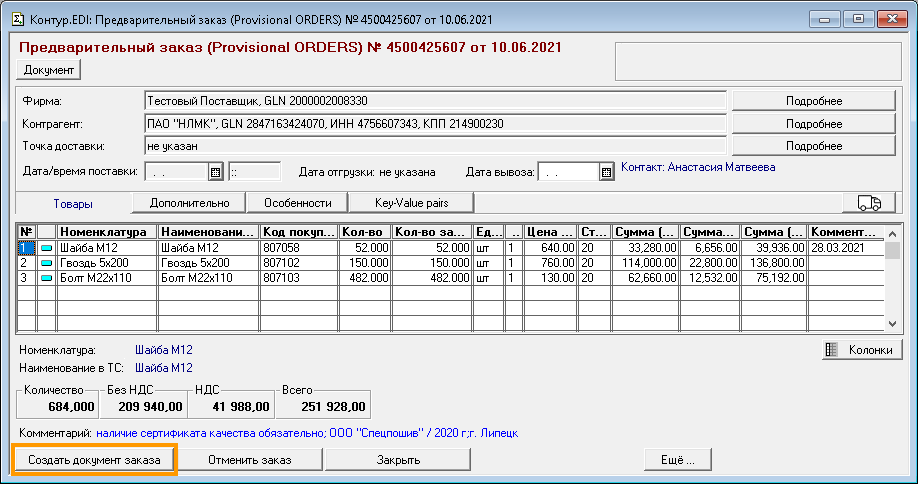Image resolution: width=918 pixels, height=484 pixels.
Task: Click the Без НДС total 209 940,00
Action: coord(150,407)
